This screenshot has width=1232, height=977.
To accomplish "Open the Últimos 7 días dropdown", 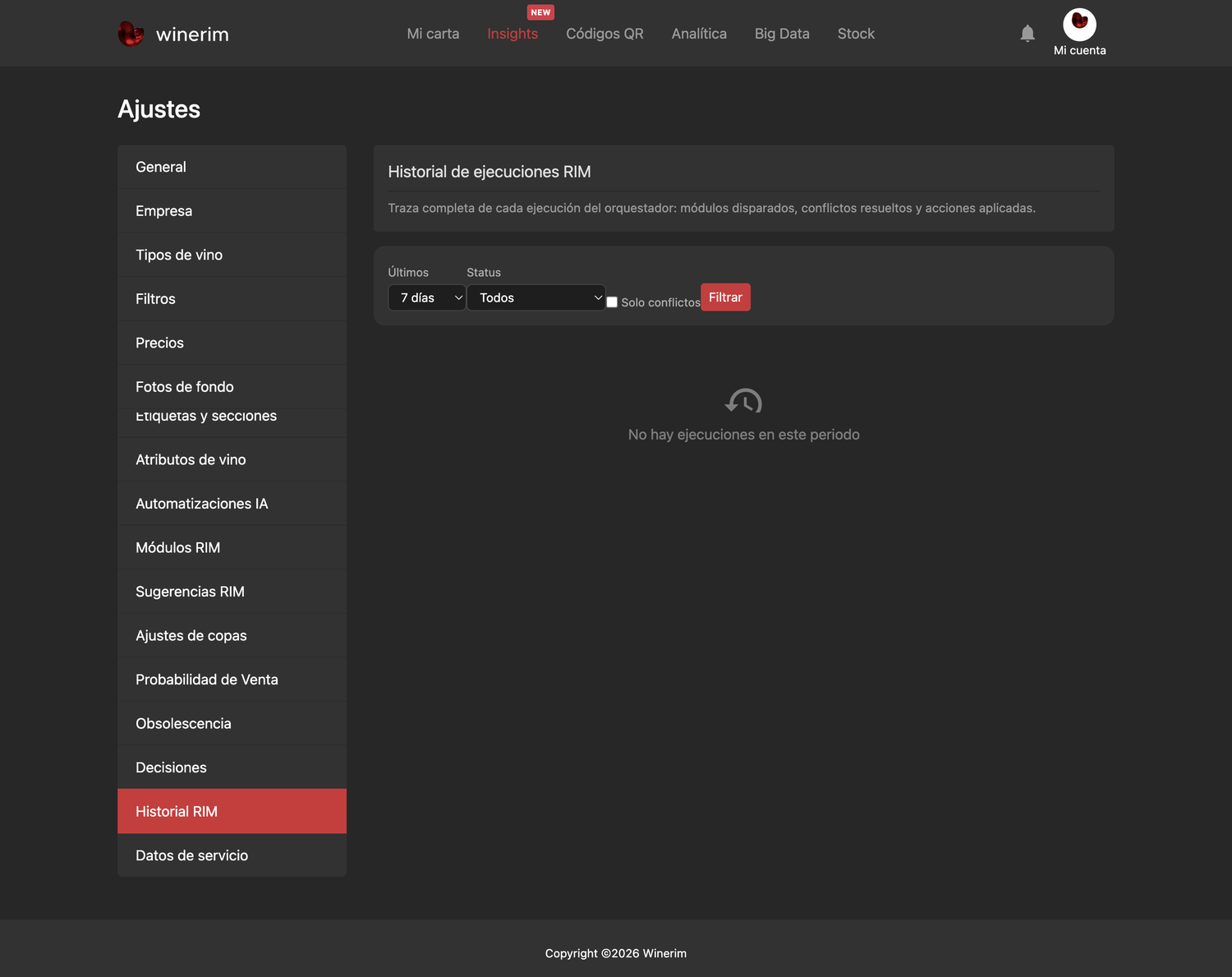I will (x=427, y=297).
